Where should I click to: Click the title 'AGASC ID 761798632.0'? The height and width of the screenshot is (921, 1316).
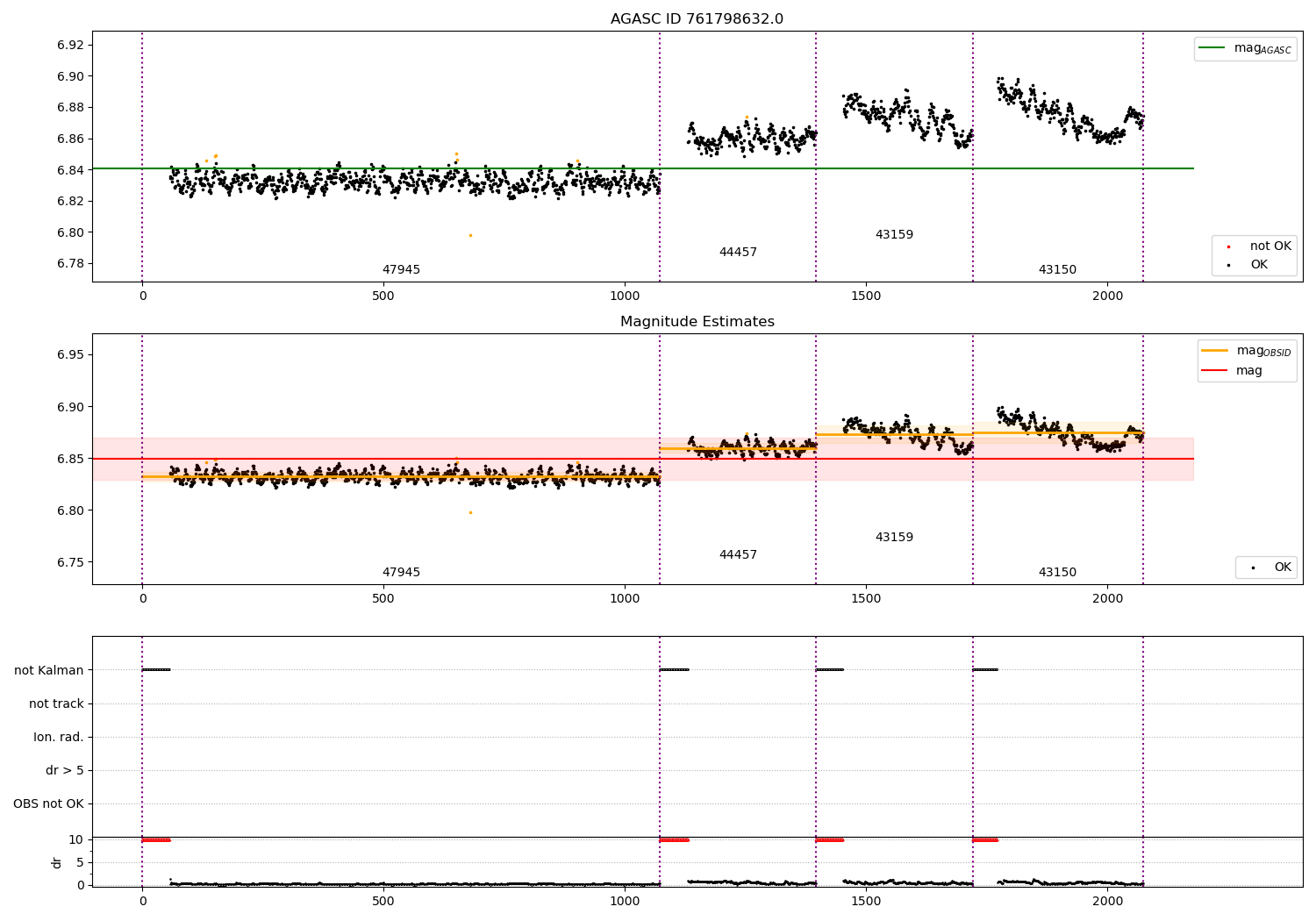697,19
